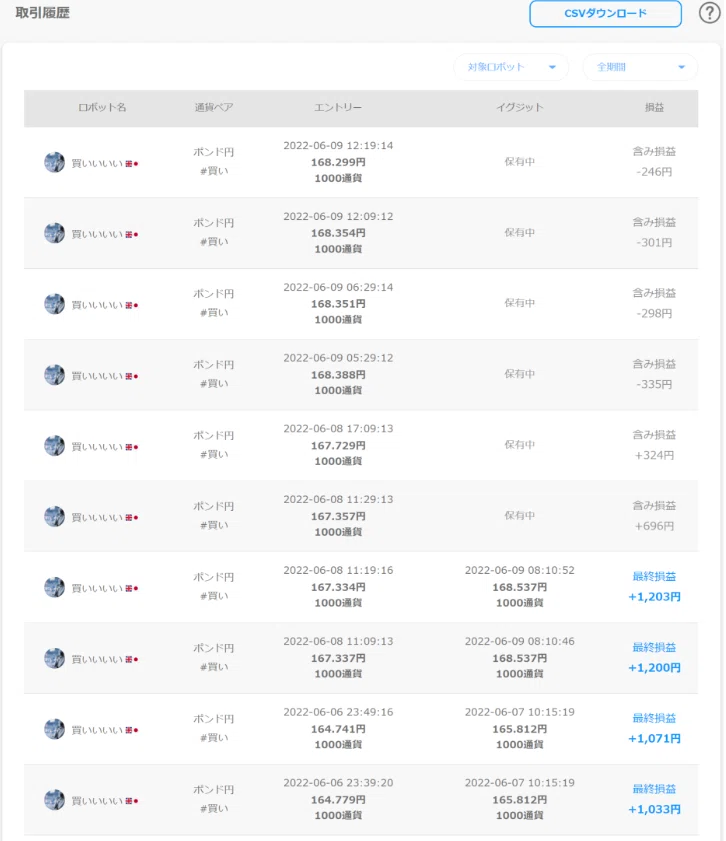Click the ロボット名 column header
This screenshot has height=841, width=726.
coord(102,107)
